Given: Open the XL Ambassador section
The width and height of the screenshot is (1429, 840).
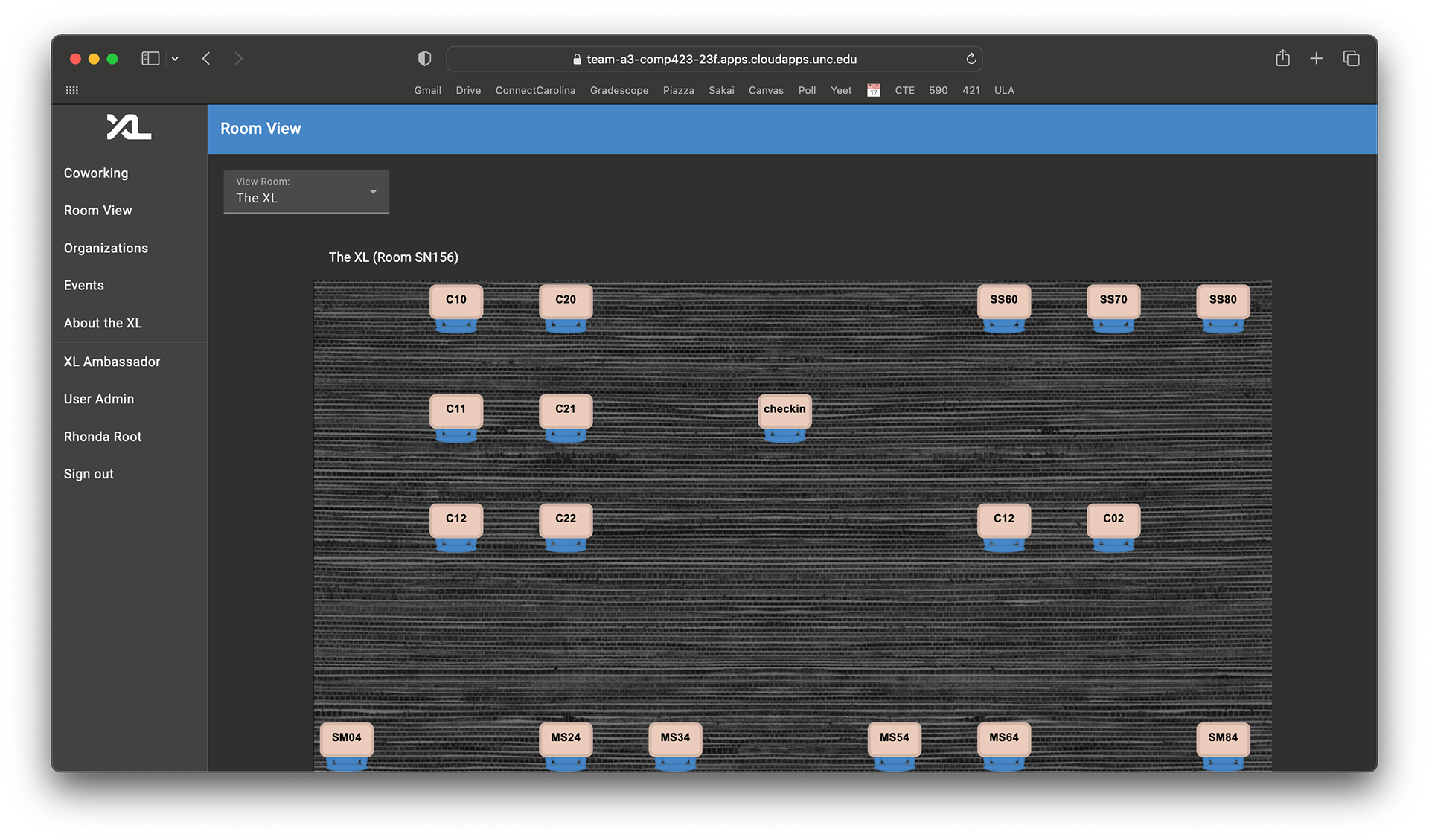Looking at the screenshot, I should click(x=112, y=362).
